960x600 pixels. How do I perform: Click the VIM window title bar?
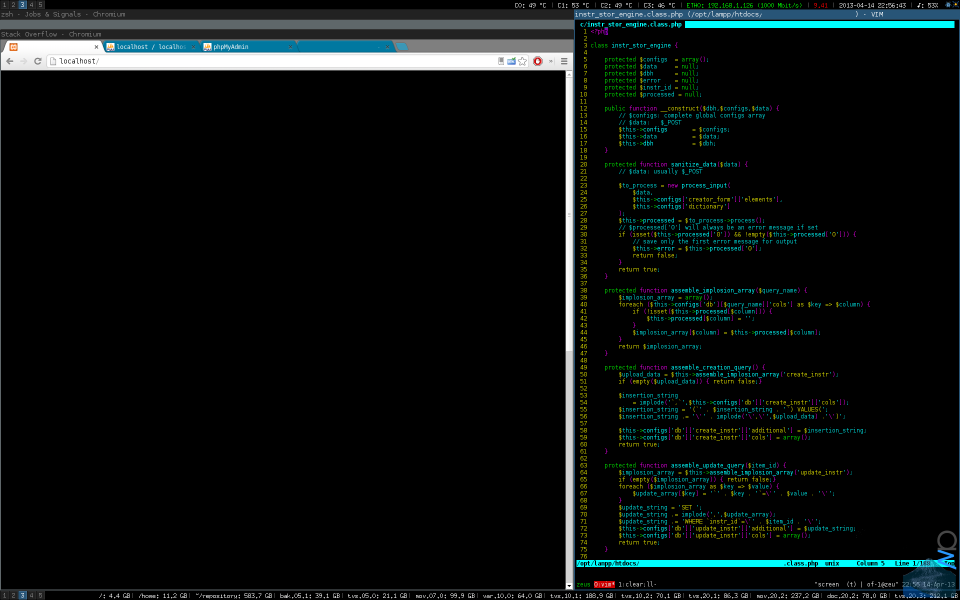click(767, 14)
